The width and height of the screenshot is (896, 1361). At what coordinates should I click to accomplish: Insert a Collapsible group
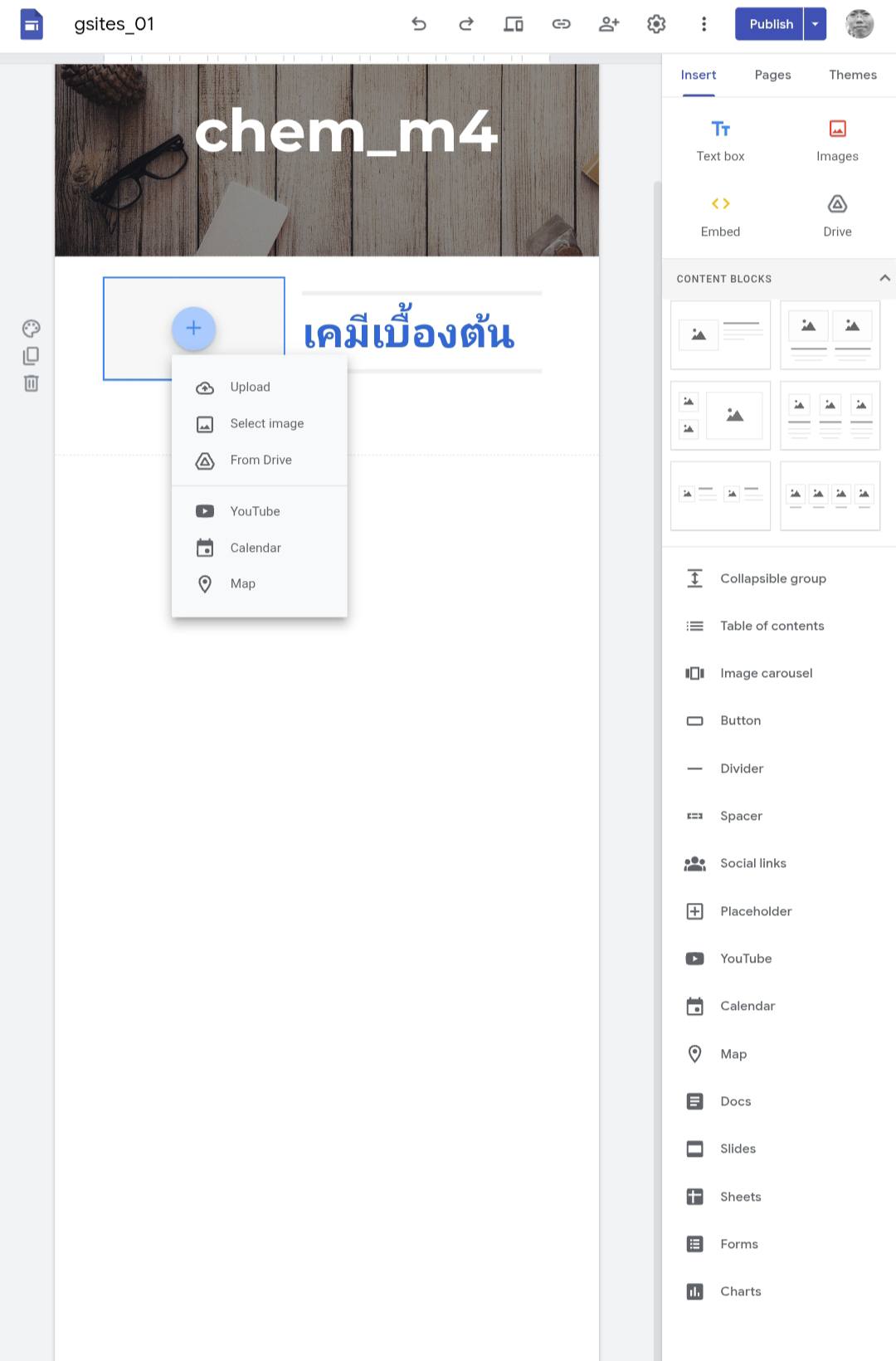point(772,578)
